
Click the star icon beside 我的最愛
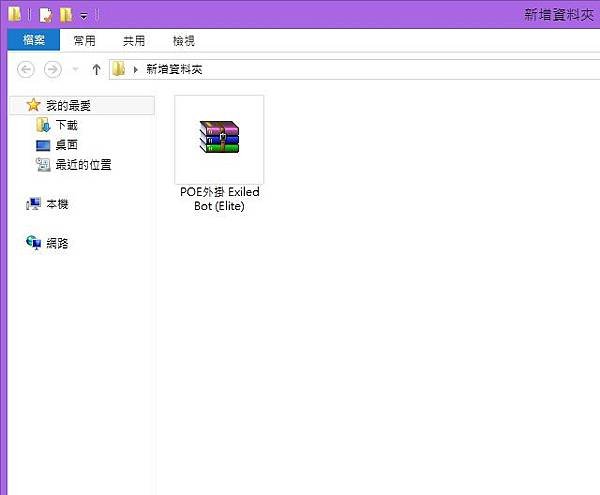tap(33, 105)
